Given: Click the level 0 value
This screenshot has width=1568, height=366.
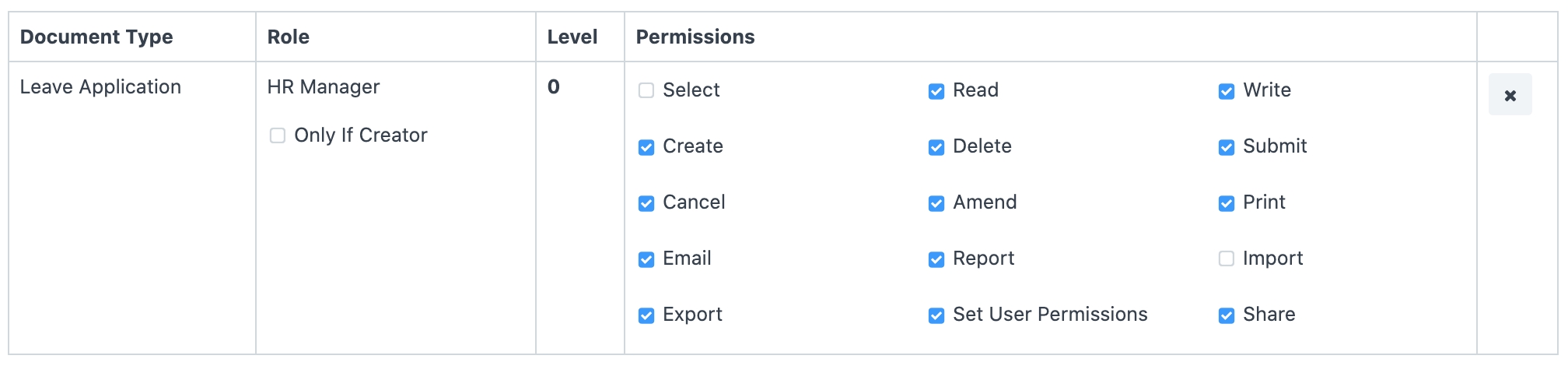Looking at the screenshot, I should (x=554, y=87).
